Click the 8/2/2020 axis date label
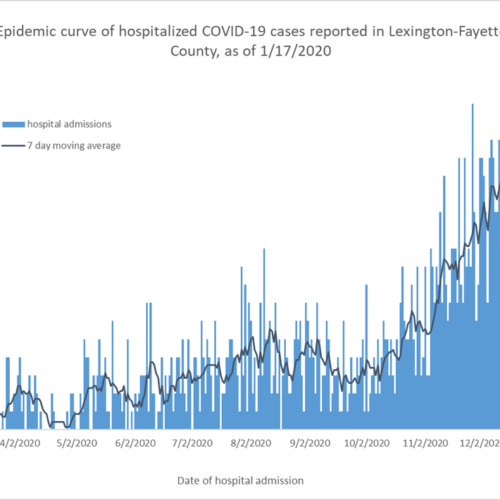Image resolution: width=500 pixels, height=500 pixels. (251, 443)
